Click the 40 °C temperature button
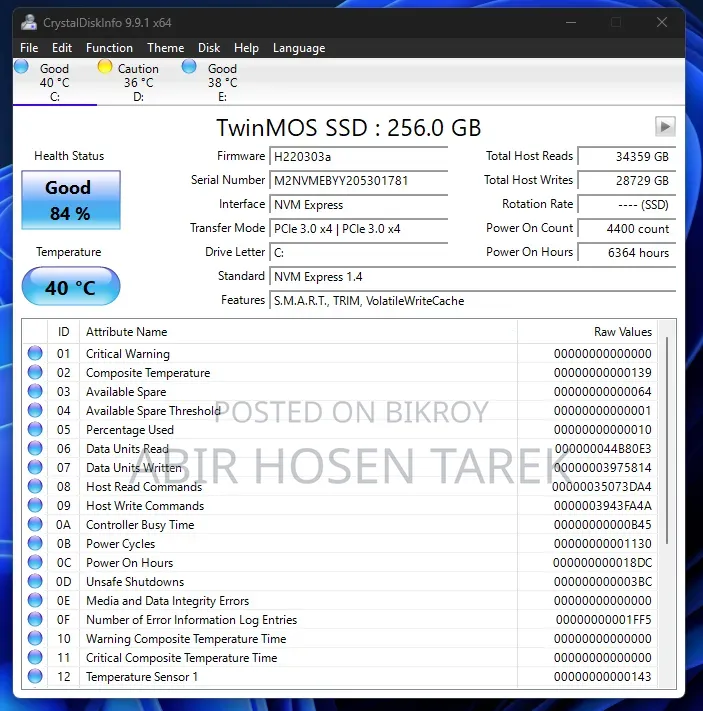The height and width of the screenshot is (711, 703). point(71,287)
